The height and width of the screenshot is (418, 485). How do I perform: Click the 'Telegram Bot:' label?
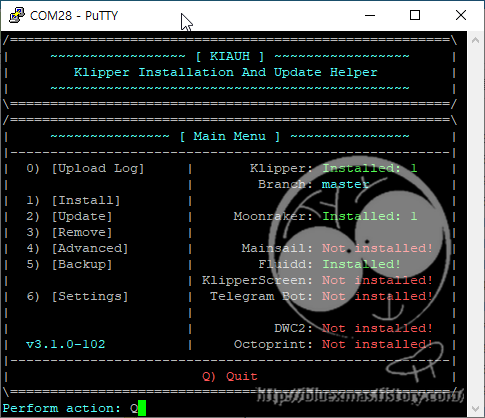point(261,297)
